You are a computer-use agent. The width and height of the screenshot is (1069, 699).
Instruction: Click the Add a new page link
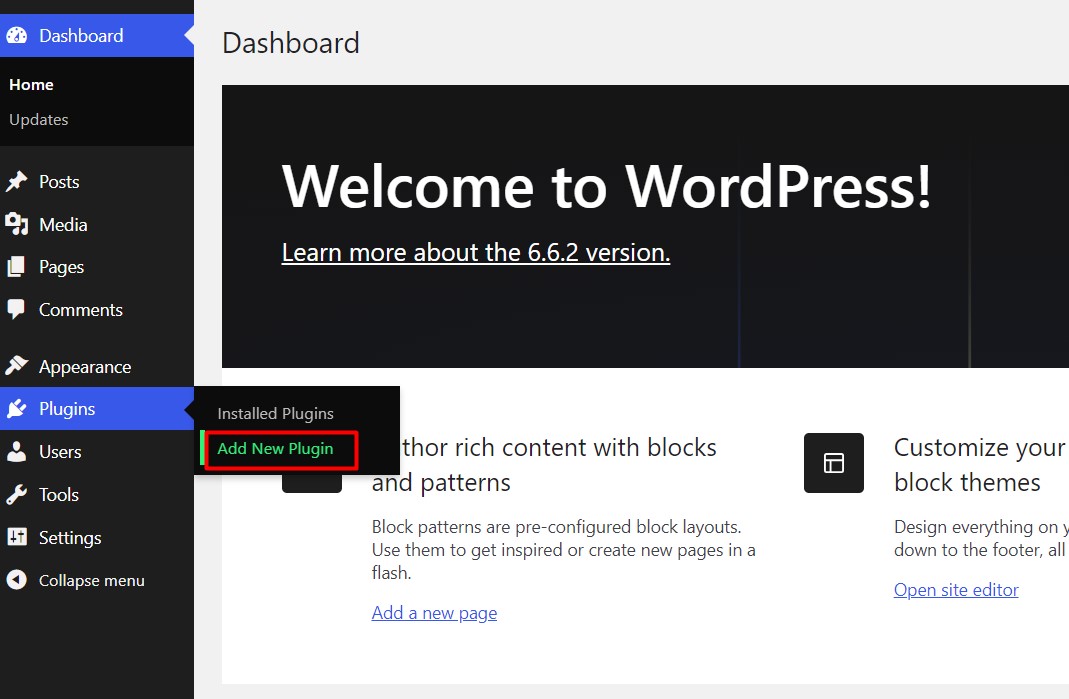tap(434, 612)
